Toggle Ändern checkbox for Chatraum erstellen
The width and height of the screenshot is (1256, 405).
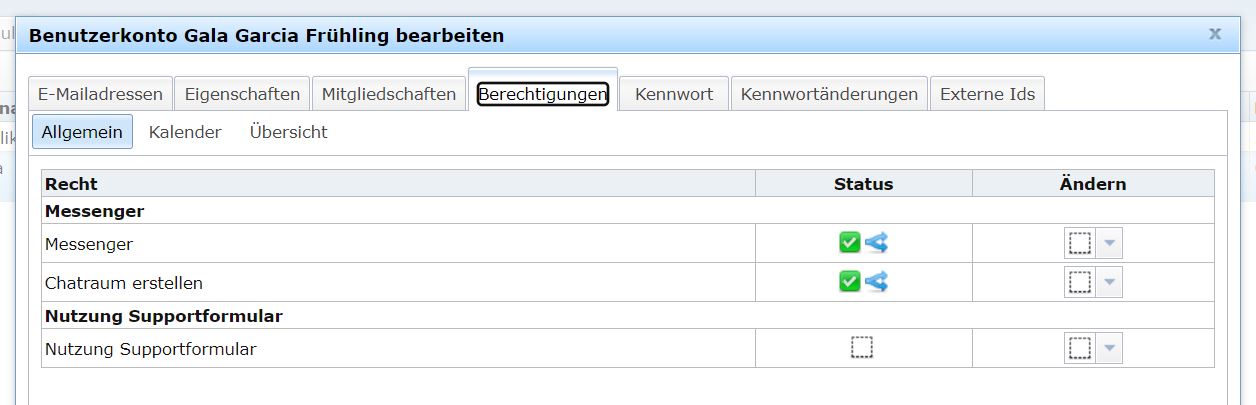pos(1080,282)
